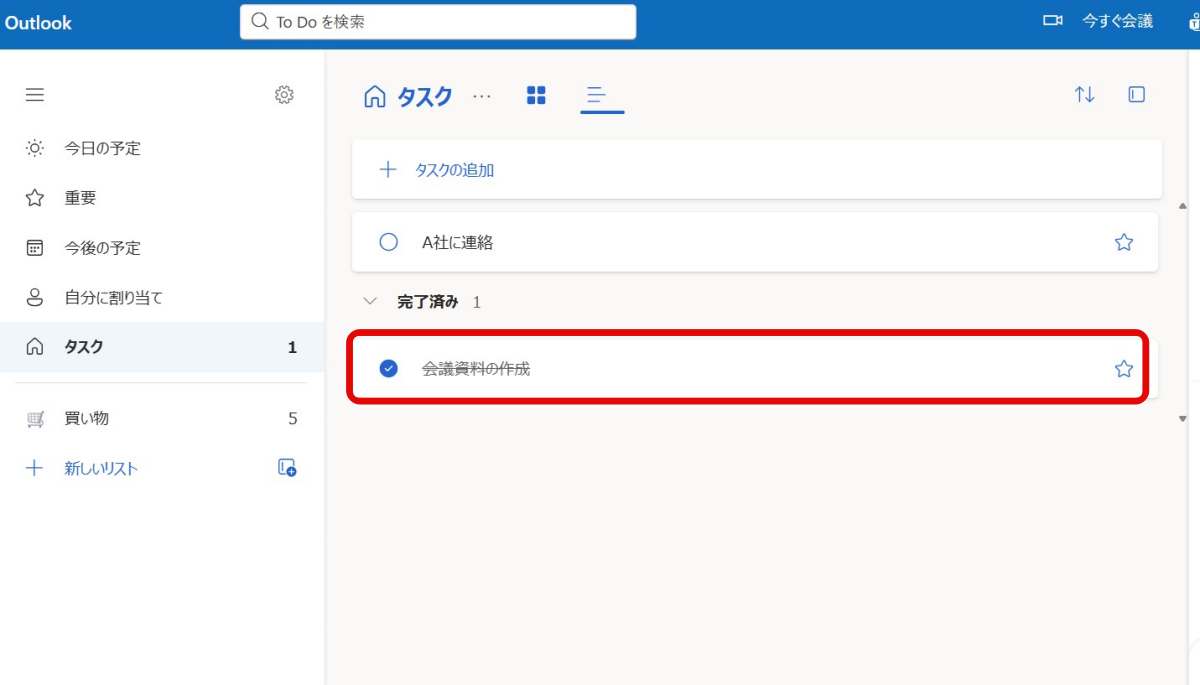Select the 今日の予定 view icon
Viewport: 1200px width, 685px height.
coord(34,148)
